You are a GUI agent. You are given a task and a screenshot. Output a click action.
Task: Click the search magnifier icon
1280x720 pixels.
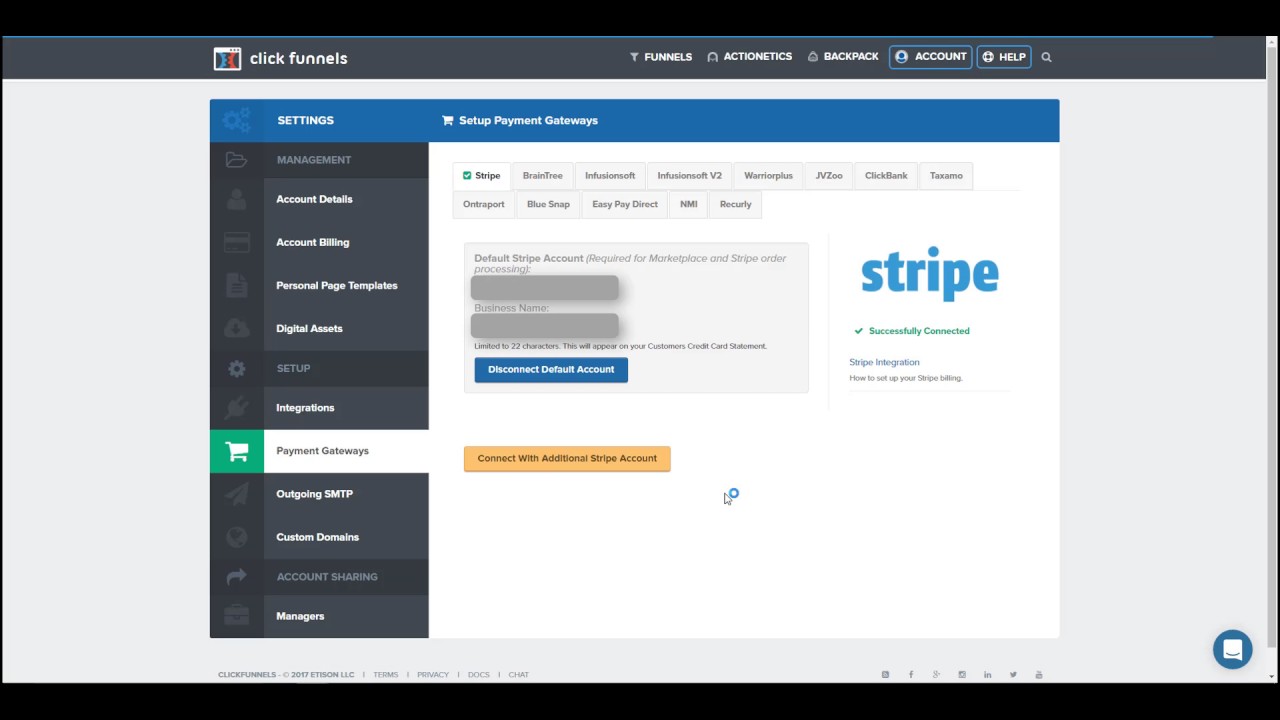pyautogui.click(x=1046, y=57)
